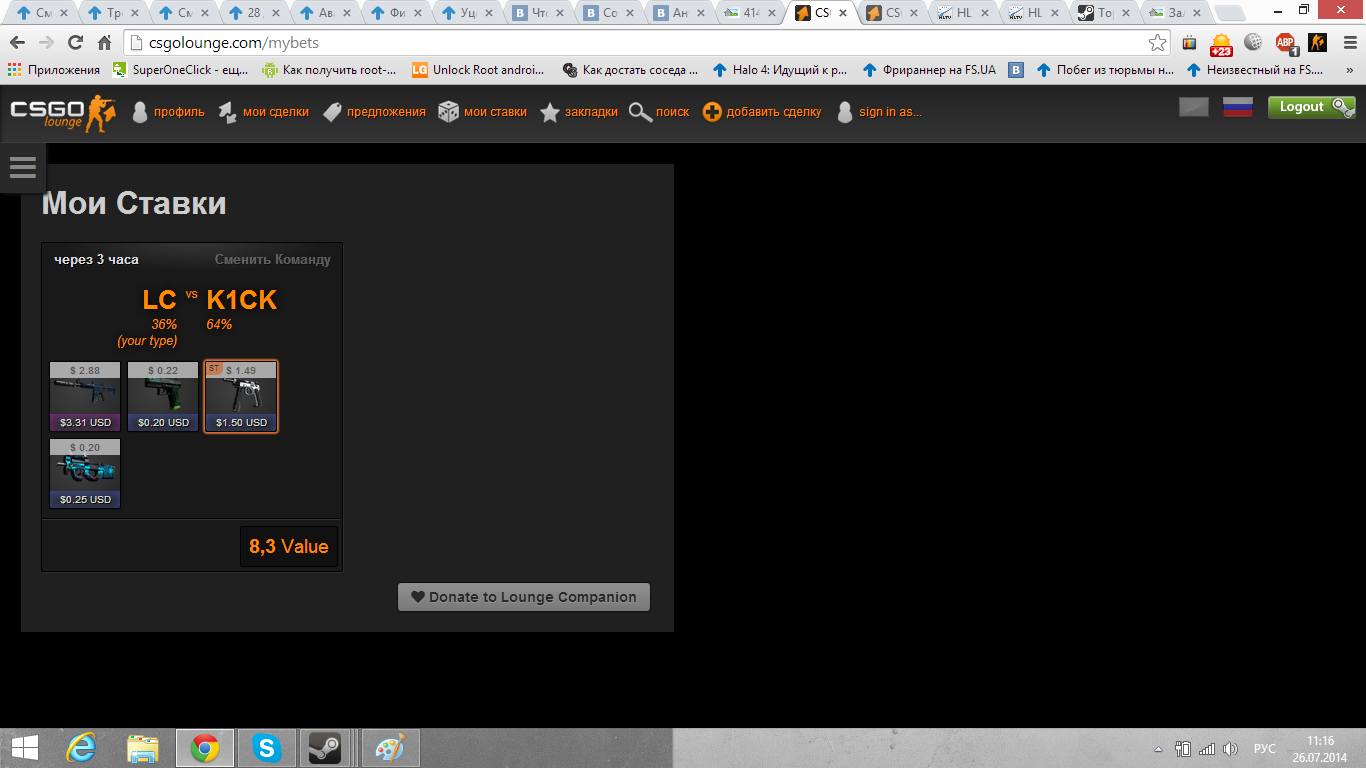Open the hamburger side menu
The image size is (1366, 768).
pos(22,167)
